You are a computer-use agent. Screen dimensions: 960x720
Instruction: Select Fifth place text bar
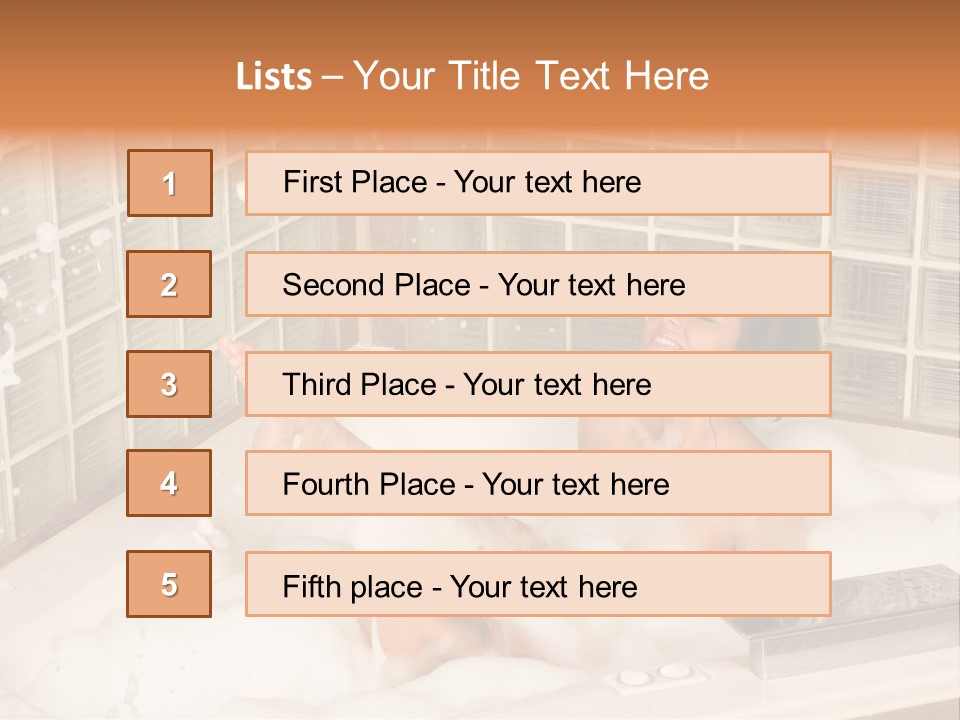click(x=538, y=584)
